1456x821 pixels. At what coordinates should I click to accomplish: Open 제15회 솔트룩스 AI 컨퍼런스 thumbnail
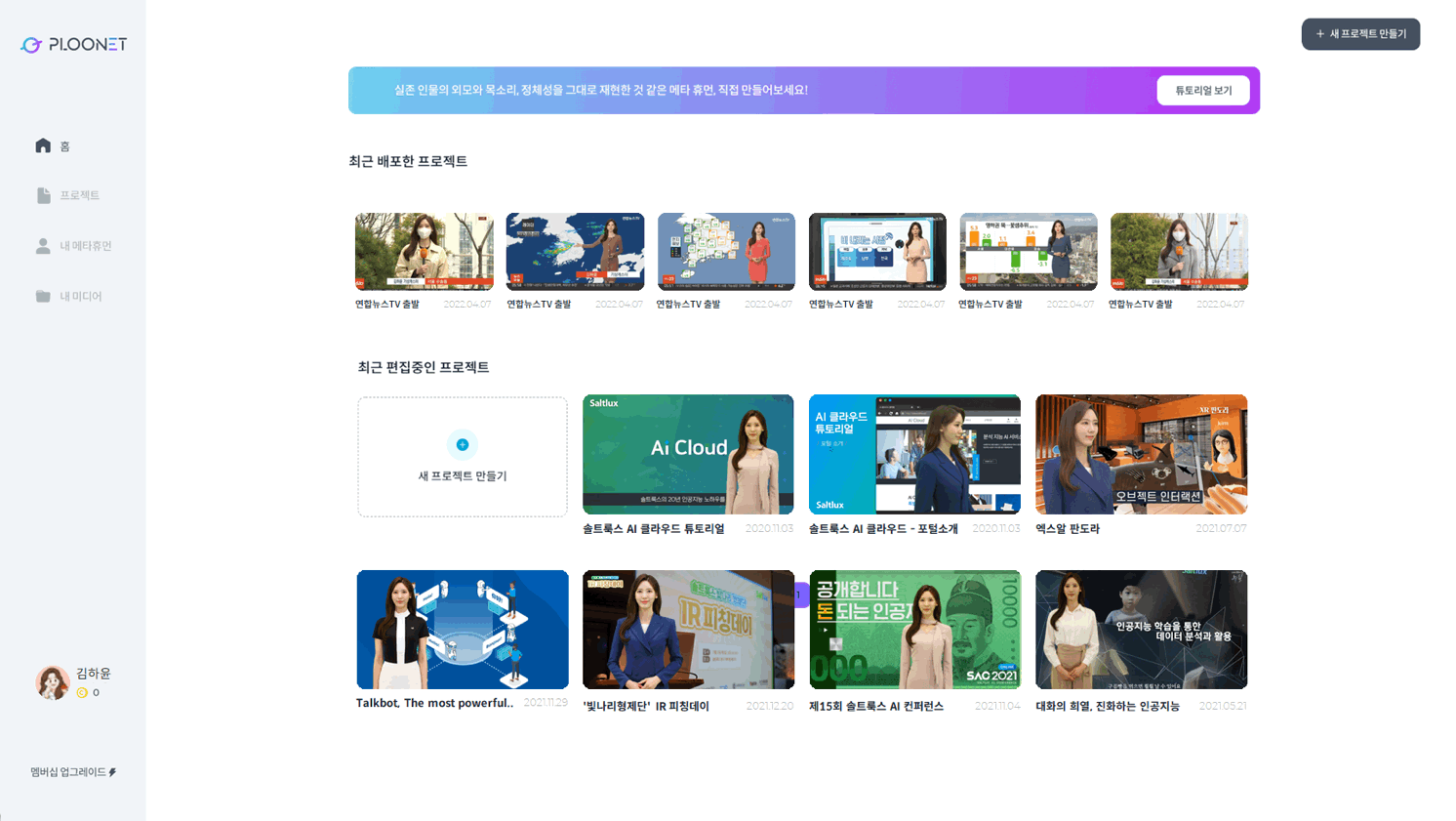pyautogui.click(x=914, y=630)
